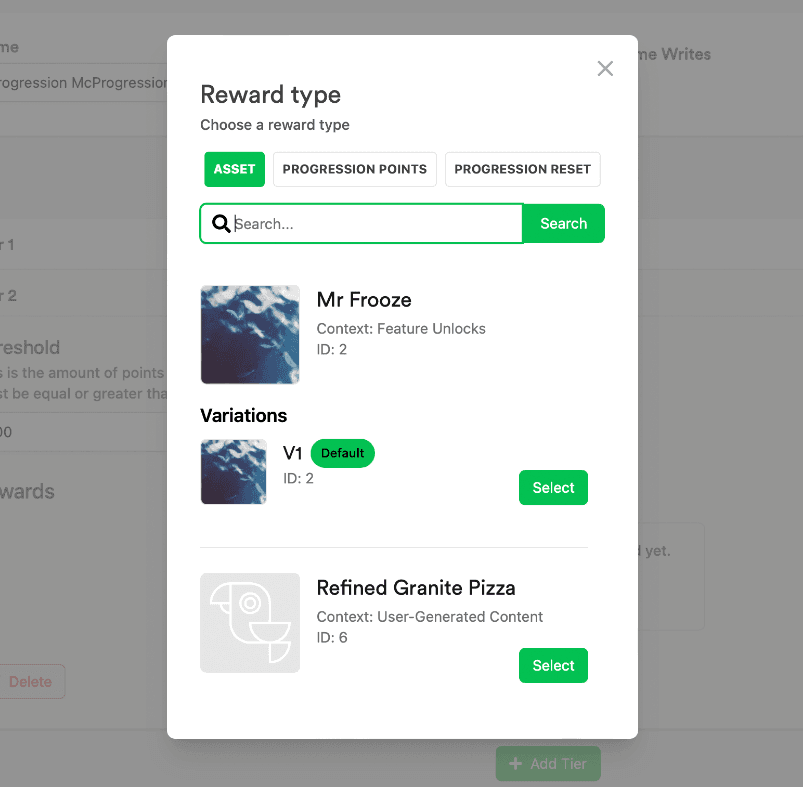Click the Refined Granite Pizza title
This screenshot has width=803, height=787.
click(416, 588)
